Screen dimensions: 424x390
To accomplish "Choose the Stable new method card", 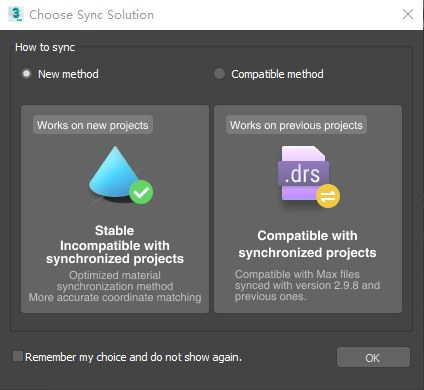I will pyautogui.click(x=115, y=209).
